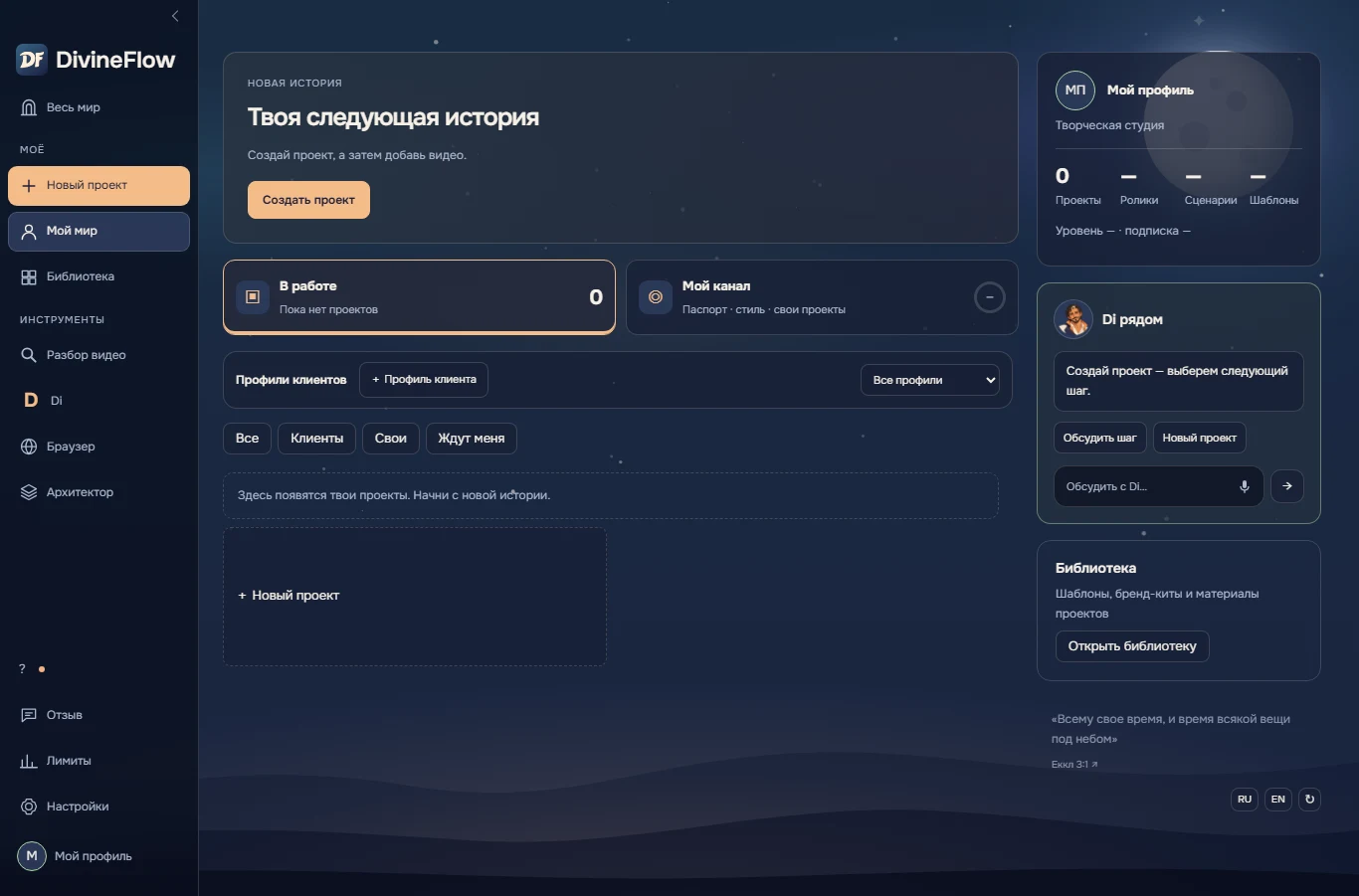Click the microphone icon in Di chat
The image size is (1359, 896).
pos(1244,486)
